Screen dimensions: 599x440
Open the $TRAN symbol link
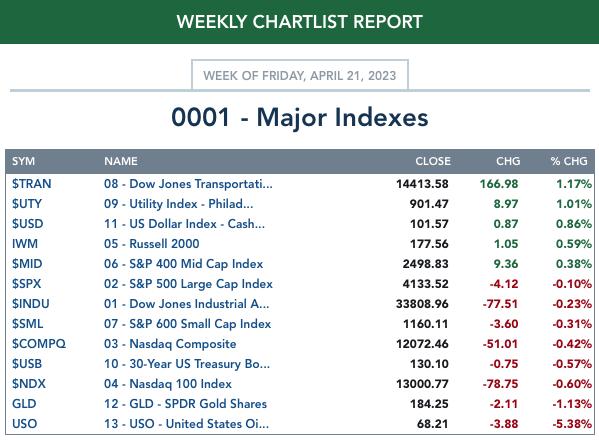tap(31, 184)
